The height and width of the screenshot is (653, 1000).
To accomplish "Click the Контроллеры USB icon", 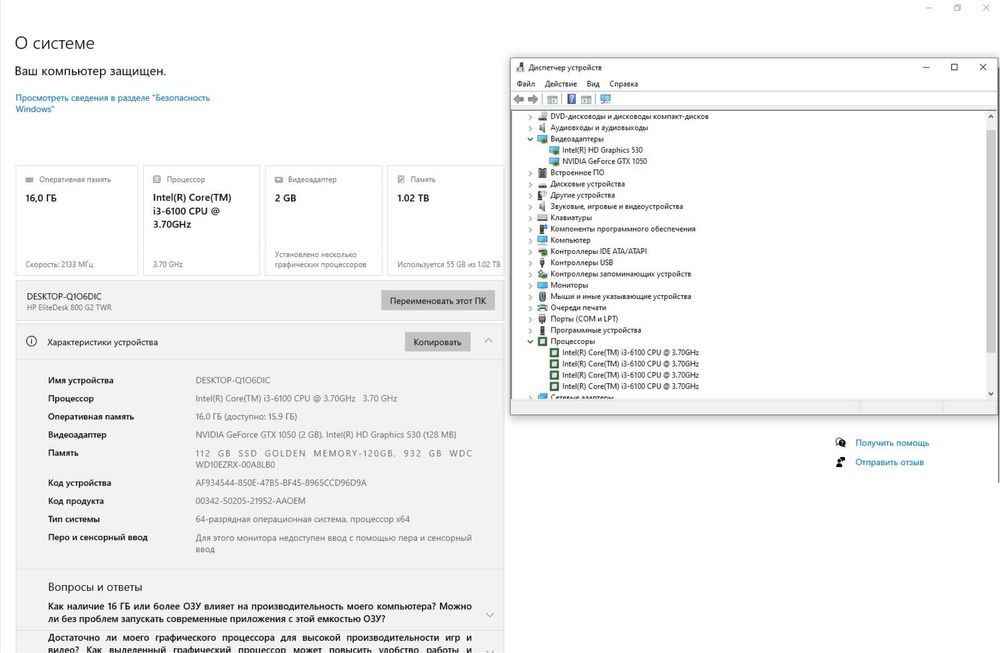I will click(542, 262).
